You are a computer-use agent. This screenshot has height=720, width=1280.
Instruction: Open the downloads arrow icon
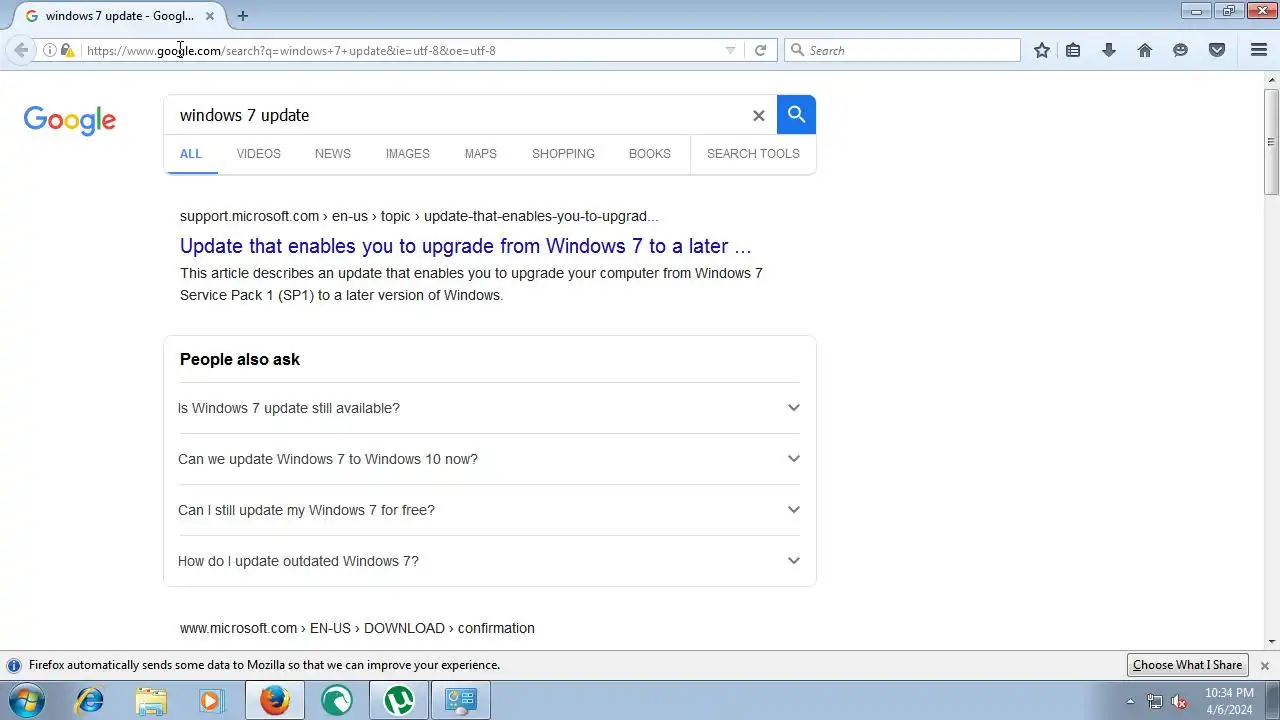[x=1109, y=50]
